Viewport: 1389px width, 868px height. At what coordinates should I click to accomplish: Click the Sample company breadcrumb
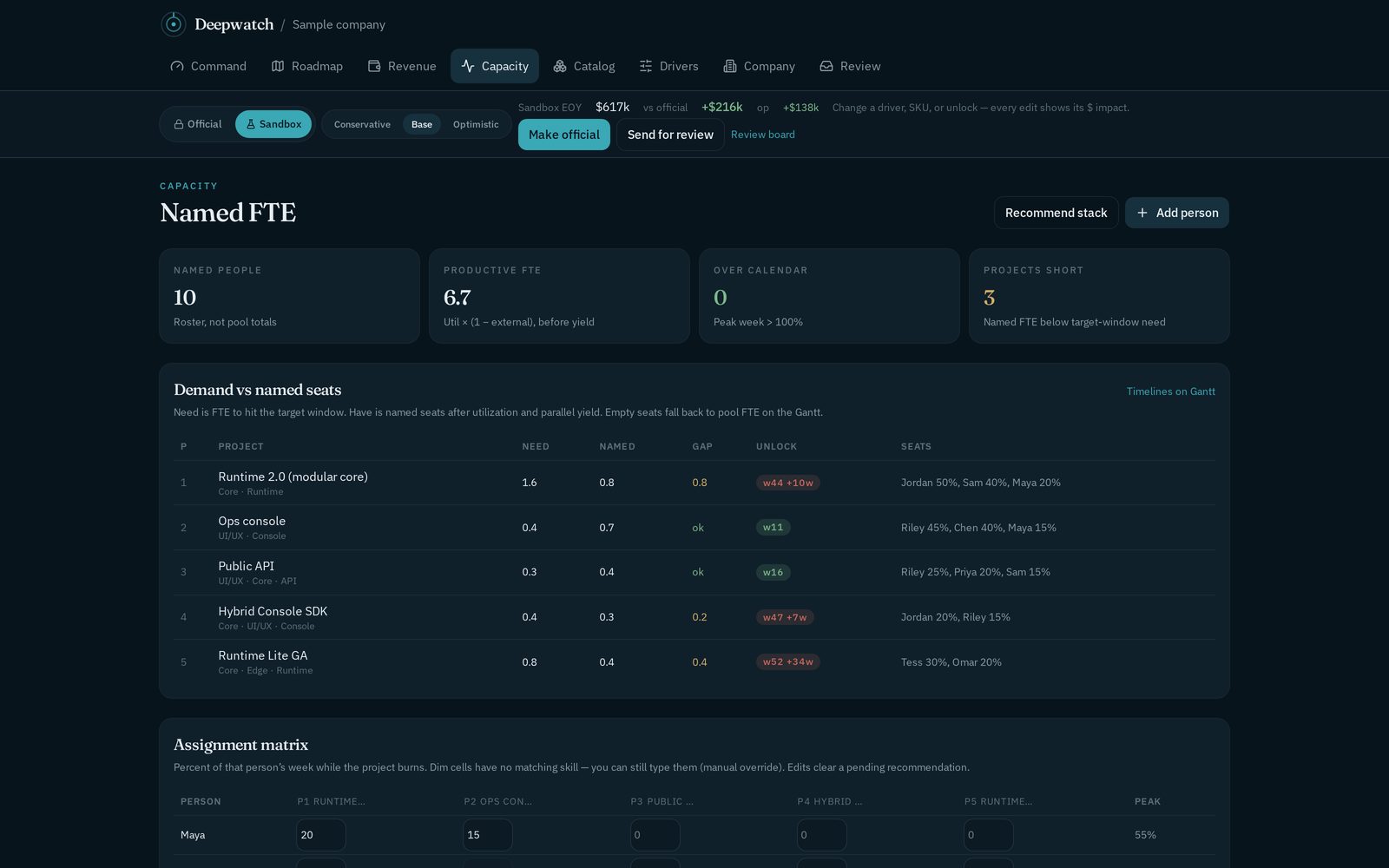[x=339, y=24]
